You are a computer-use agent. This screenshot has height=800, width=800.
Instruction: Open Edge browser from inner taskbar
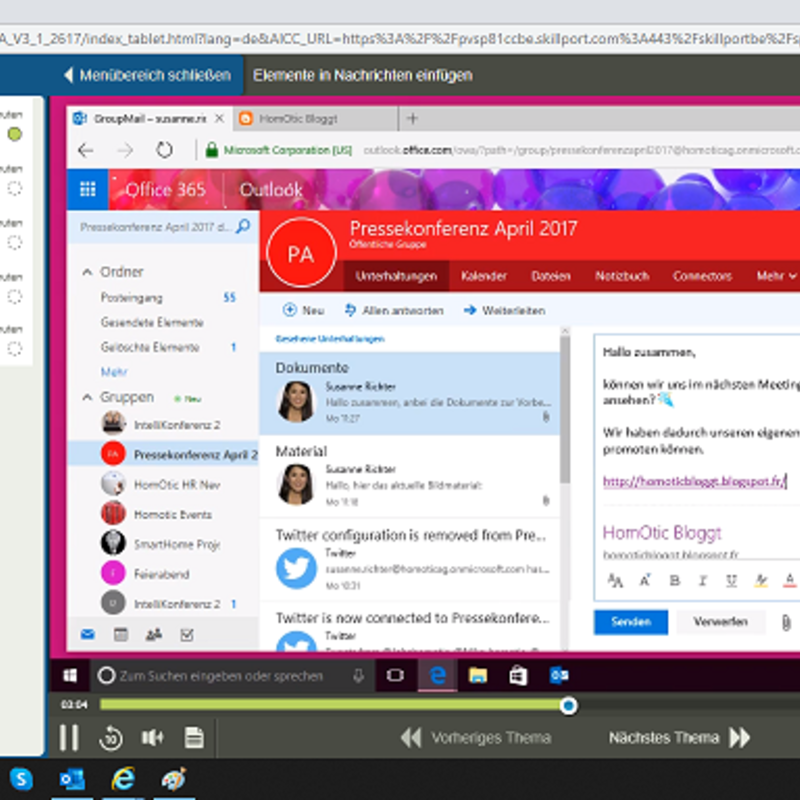(438, 676)
